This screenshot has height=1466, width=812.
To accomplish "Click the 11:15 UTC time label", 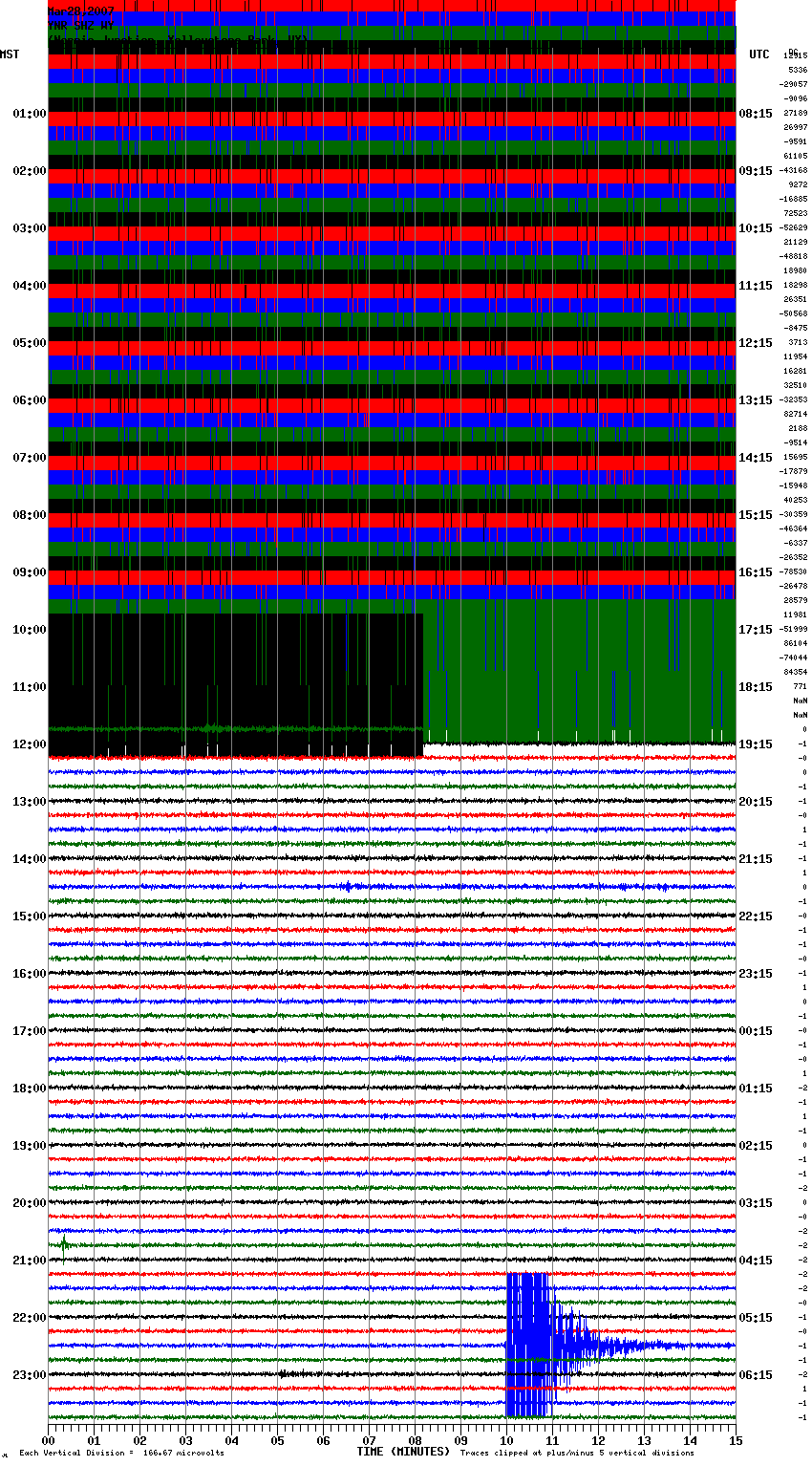I will pyautogui.click(x=756, y=286).
